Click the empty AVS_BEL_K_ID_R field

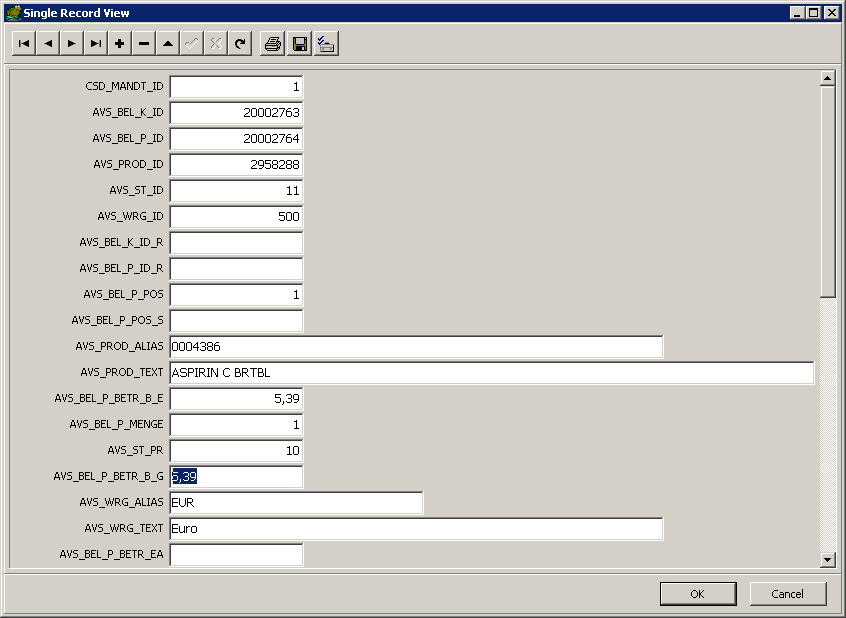pyautogui.click(x=236, y=243)
